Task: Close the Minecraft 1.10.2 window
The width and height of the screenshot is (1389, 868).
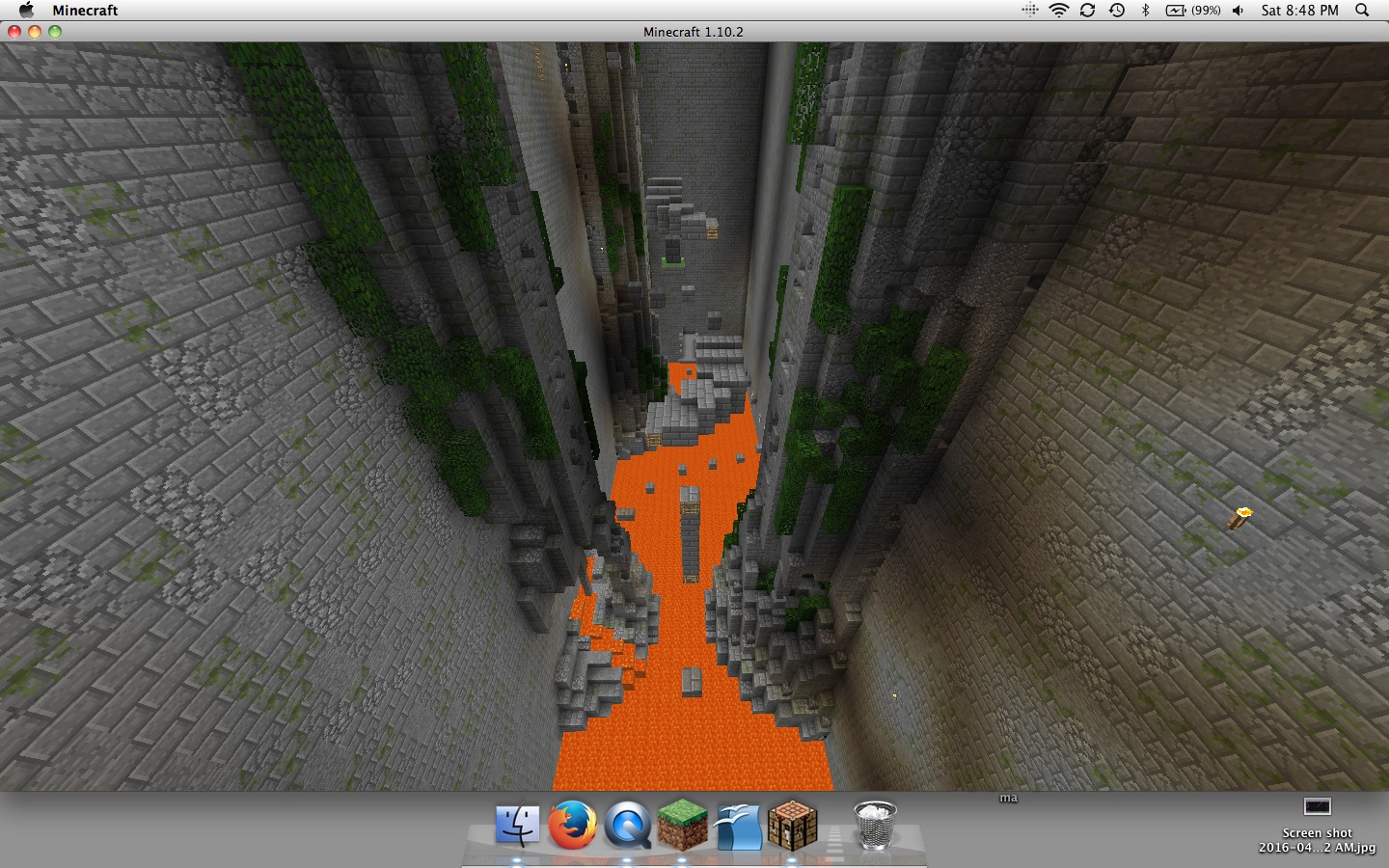Action: 14,31
